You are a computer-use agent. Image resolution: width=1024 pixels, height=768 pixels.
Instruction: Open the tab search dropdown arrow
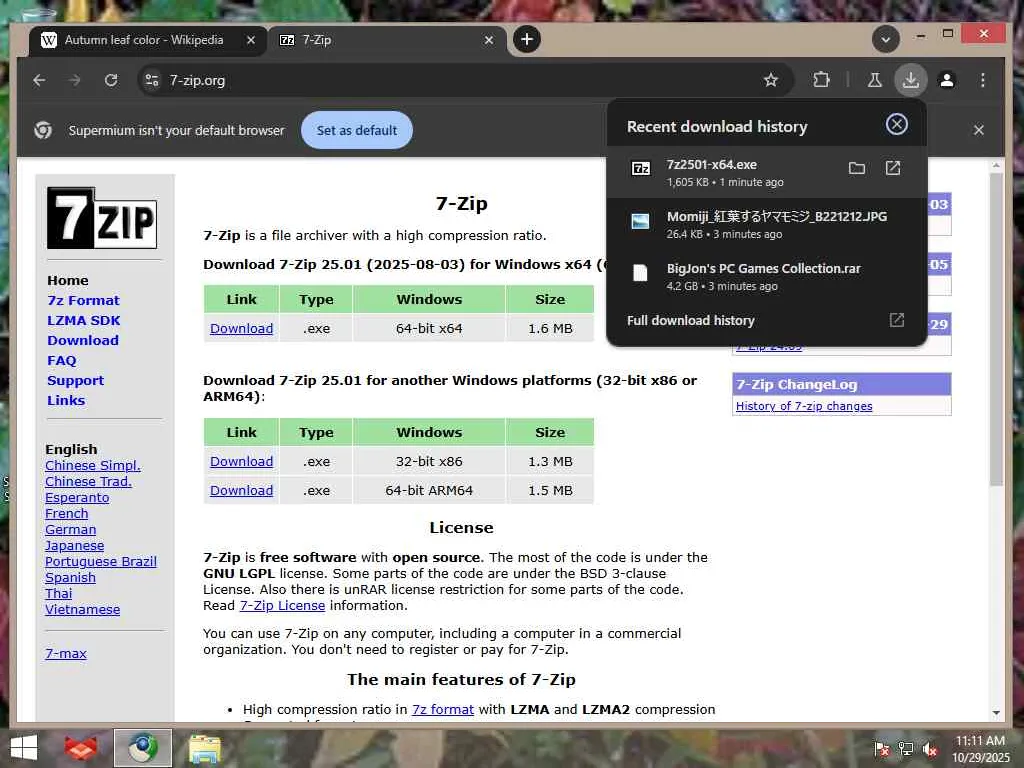886,39
